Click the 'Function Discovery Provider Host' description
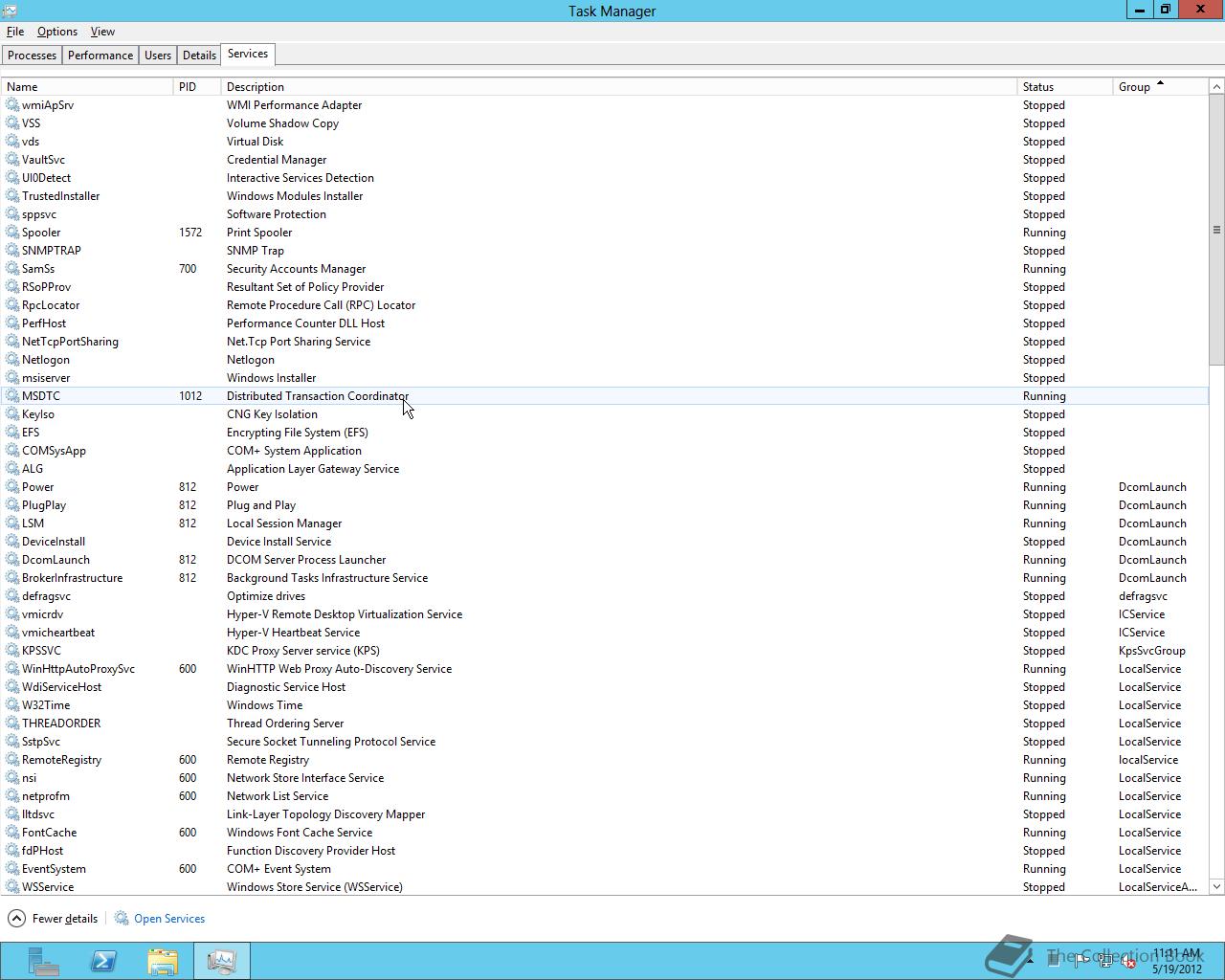The height and width of the screenshot is (980, 1225). pos(311,851)
